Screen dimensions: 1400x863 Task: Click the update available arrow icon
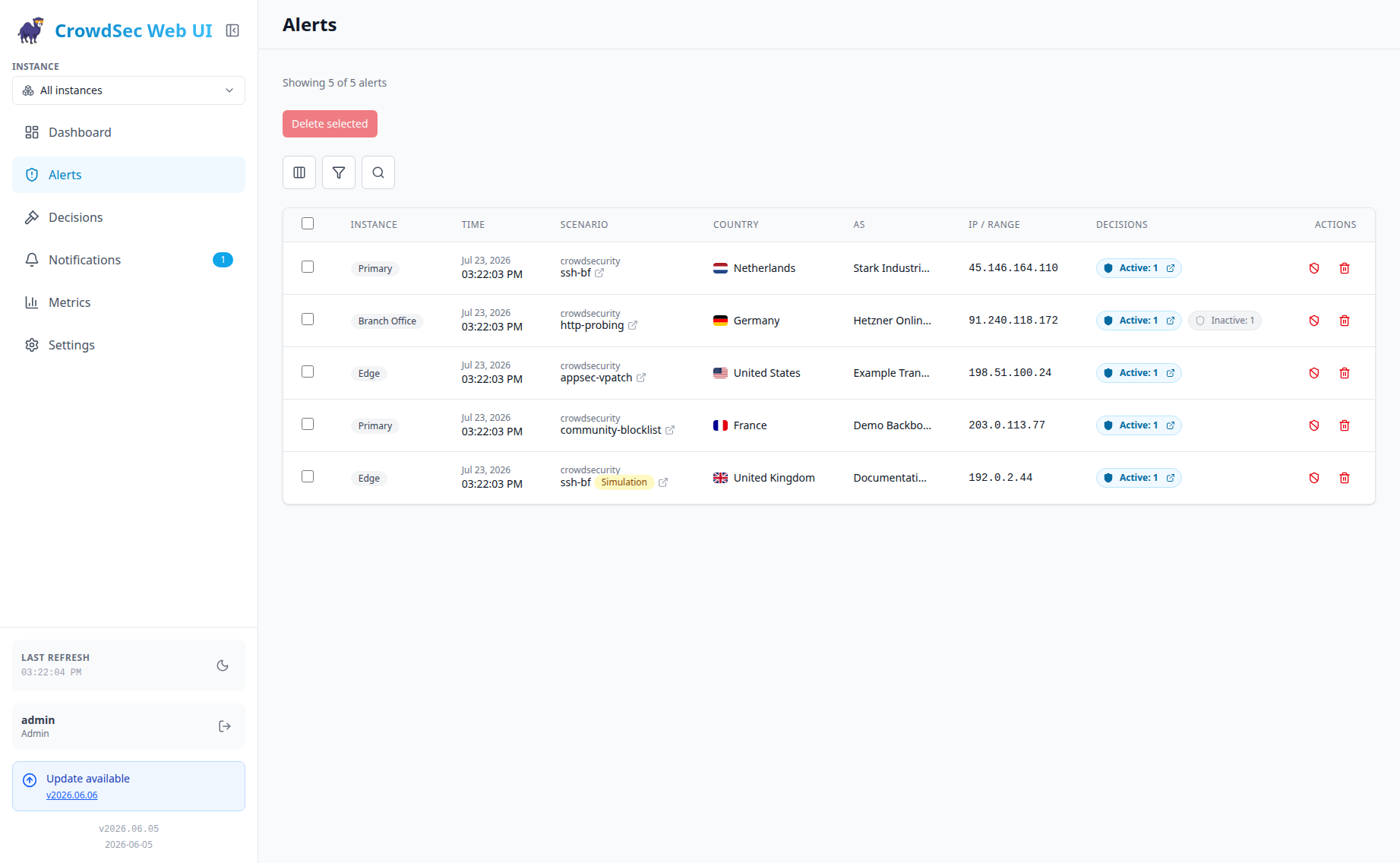30,780
